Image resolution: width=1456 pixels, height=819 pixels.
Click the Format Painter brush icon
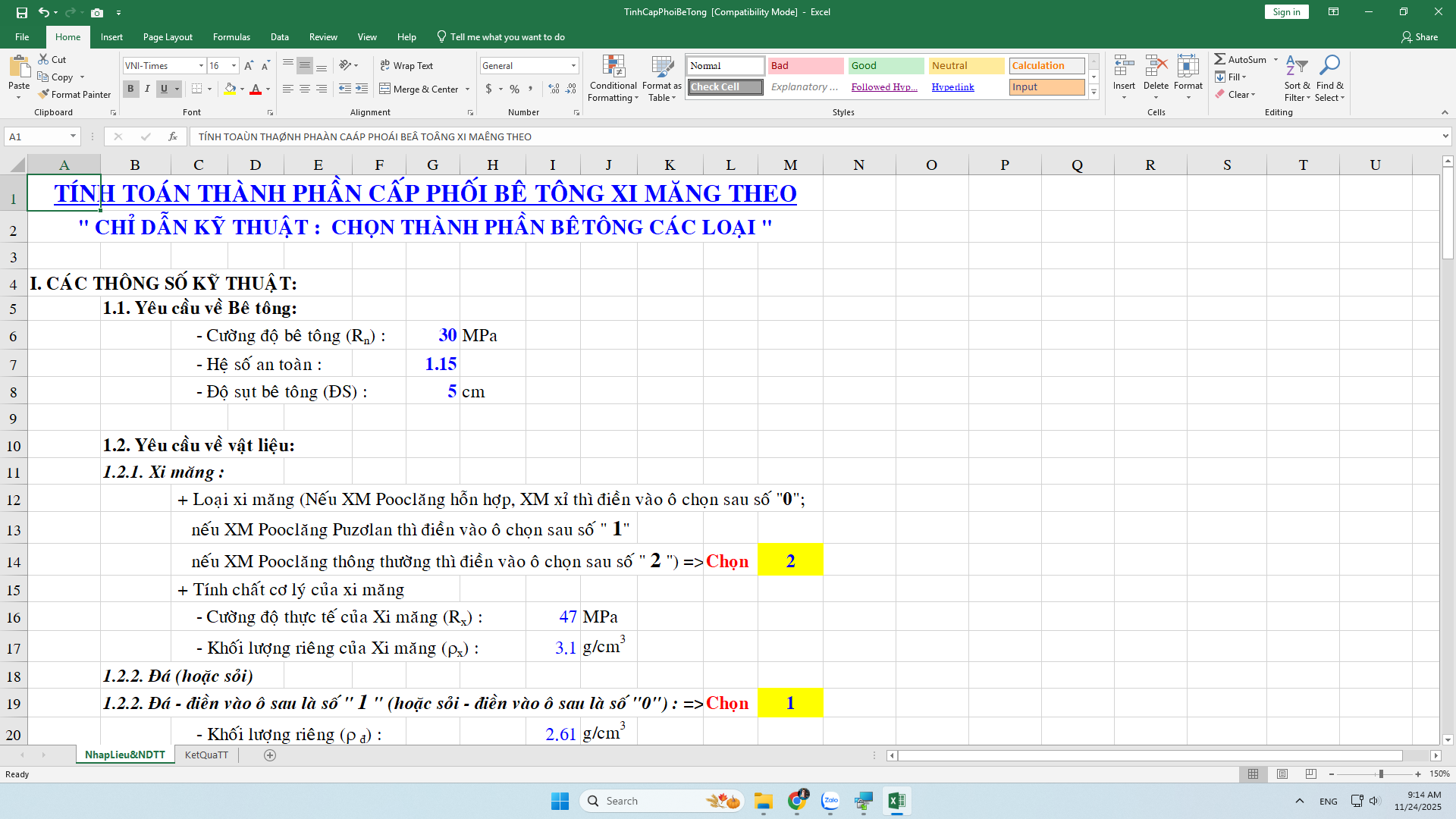(x=44, y=94)
